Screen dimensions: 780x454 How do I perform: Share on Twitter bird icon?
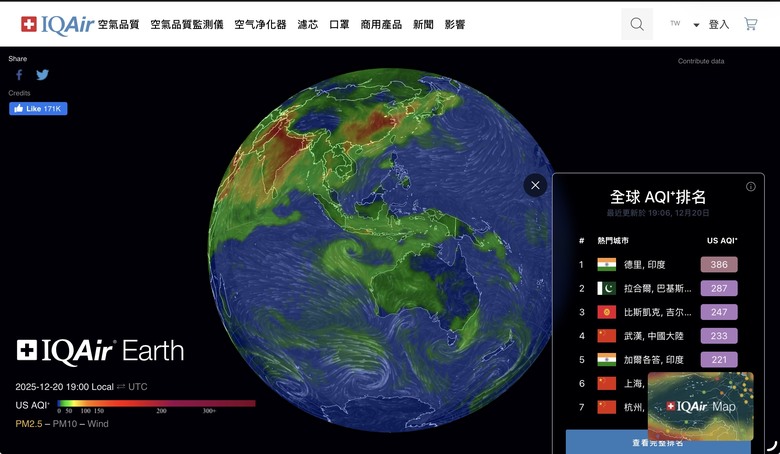(43, 75)
